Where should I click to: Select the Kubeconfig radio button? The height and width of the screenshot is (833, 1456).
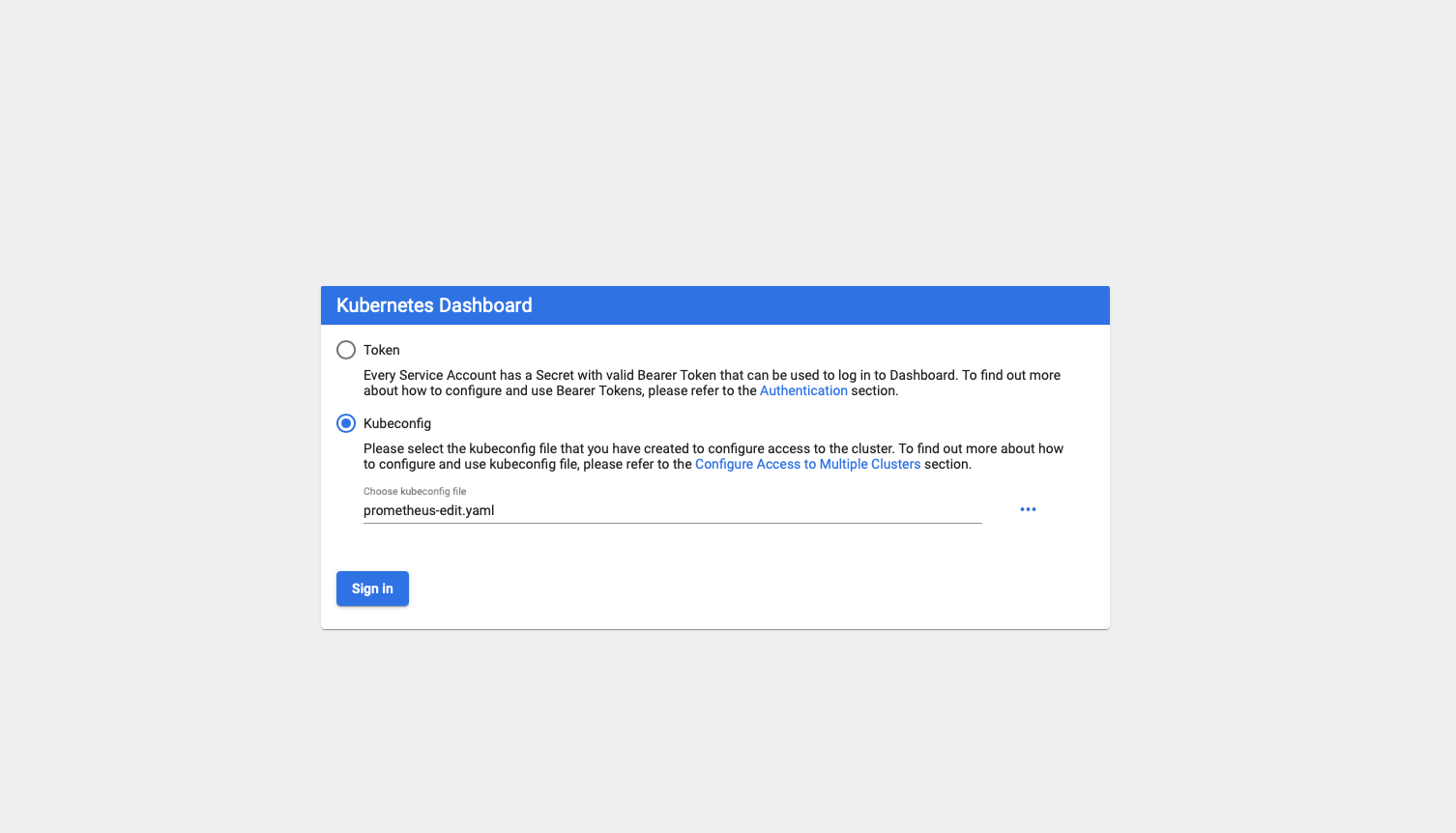pyautogui.click(x=346, y=423)
